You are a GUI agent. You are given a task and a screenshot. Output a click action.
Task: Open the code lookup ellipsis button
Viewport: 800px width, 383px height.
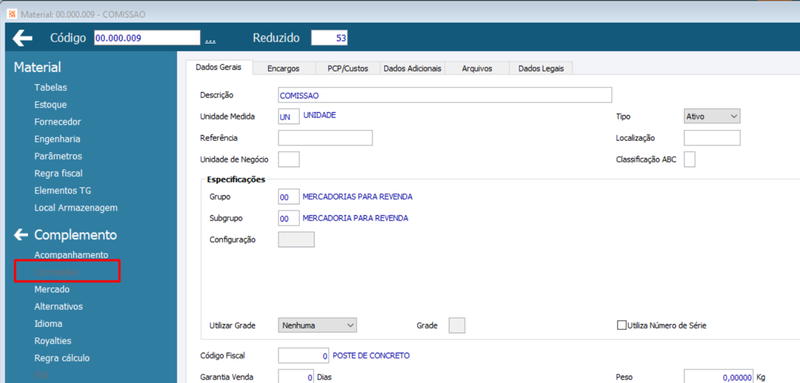(210, 39)
